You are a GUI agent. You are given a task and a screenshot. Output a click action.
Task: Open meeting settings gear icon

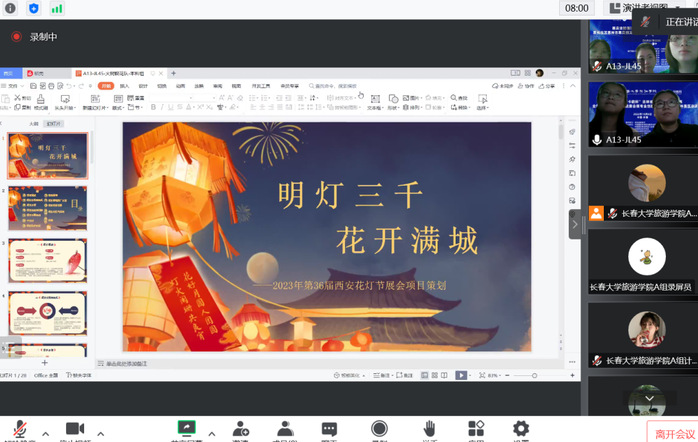tap(520, 429)
